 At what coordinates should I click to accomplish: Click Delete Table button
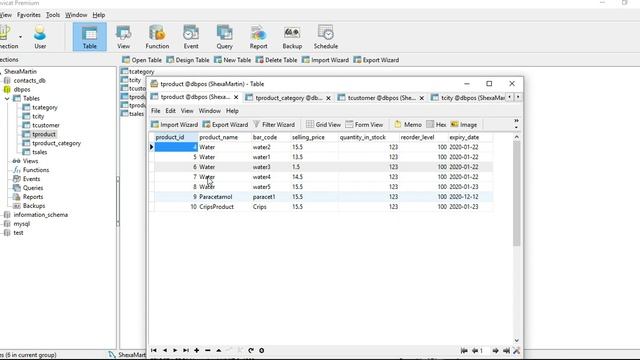pos(276,60)
